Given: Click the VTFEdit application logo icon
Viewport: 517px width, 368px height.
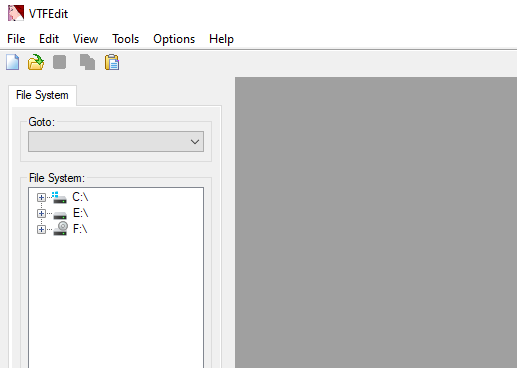Looking at the screenshot, I should [16, 13].
